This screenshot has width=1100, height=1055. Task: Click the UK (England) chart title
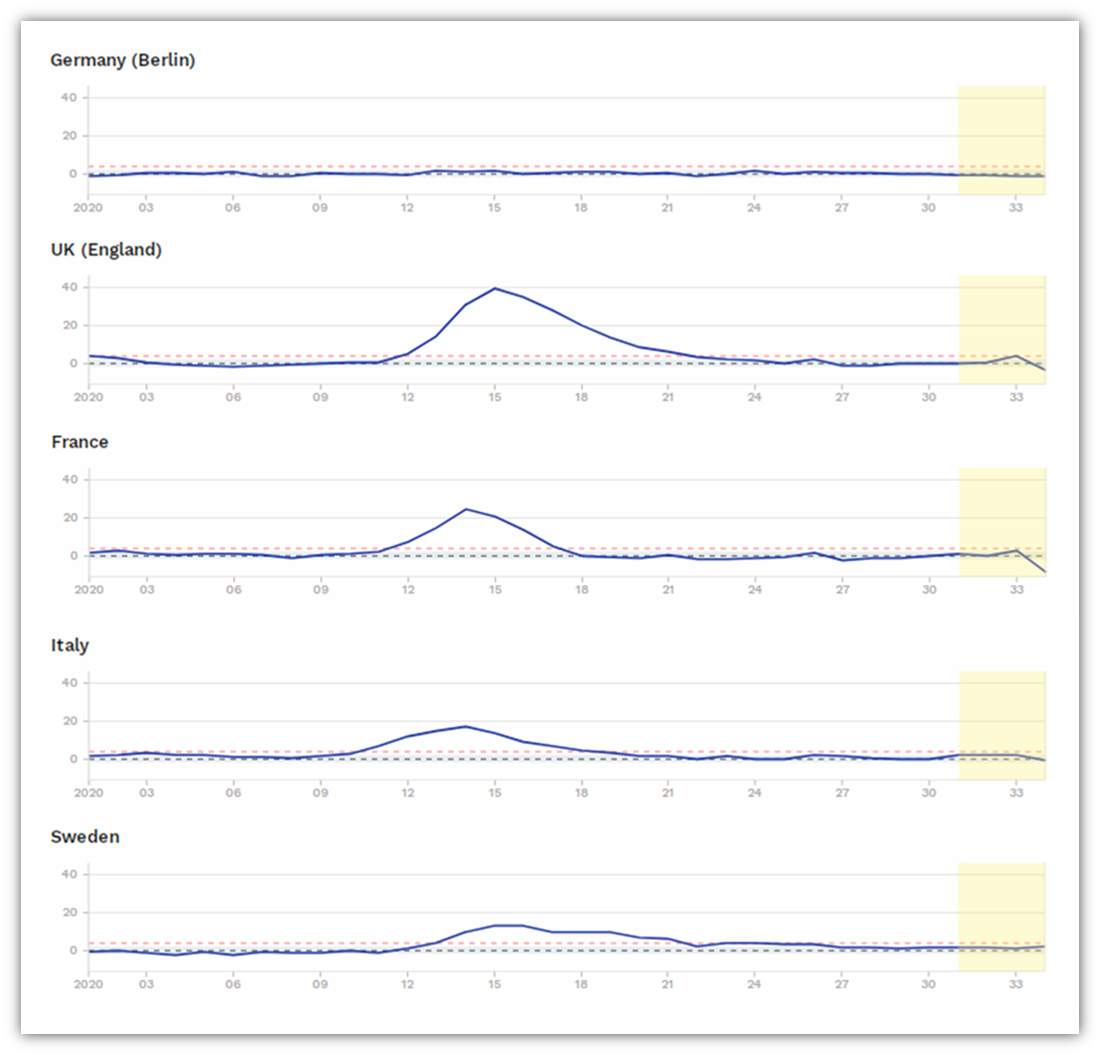click(x=106, y=250)
